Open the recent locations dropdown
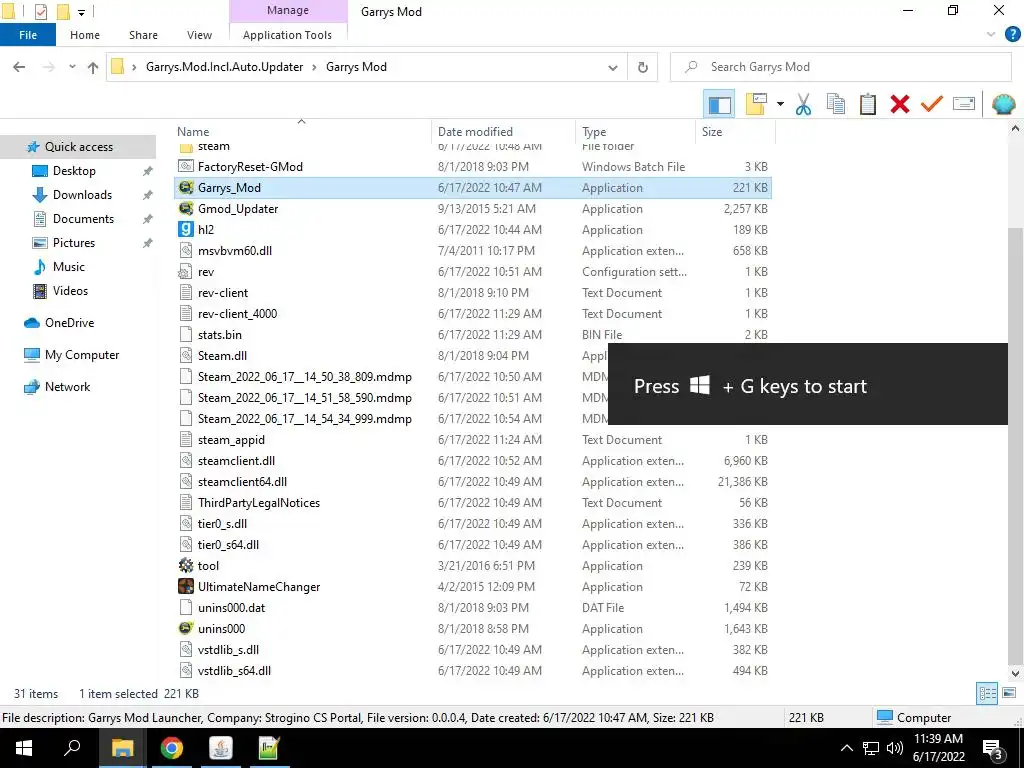 (x=72, y=67)
